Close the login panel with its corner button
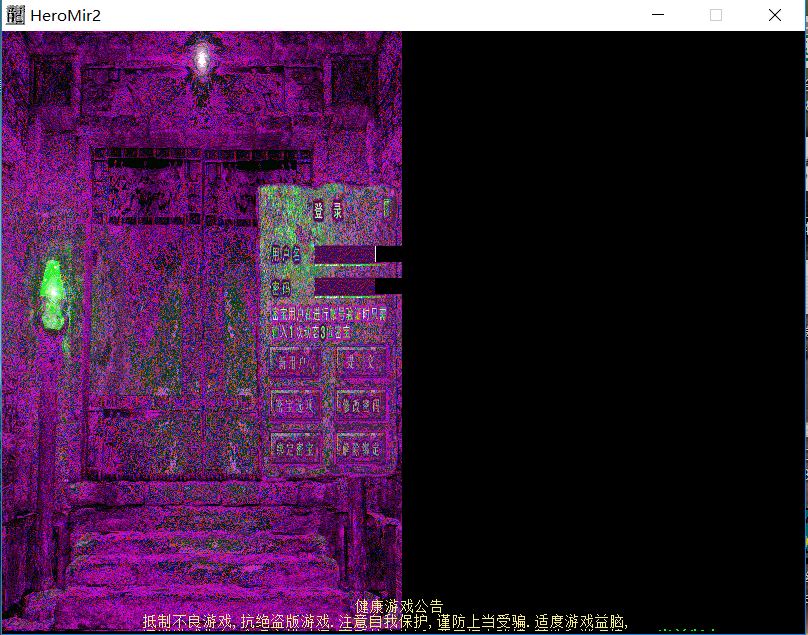 pyautogui.click(x=387, y=208)
